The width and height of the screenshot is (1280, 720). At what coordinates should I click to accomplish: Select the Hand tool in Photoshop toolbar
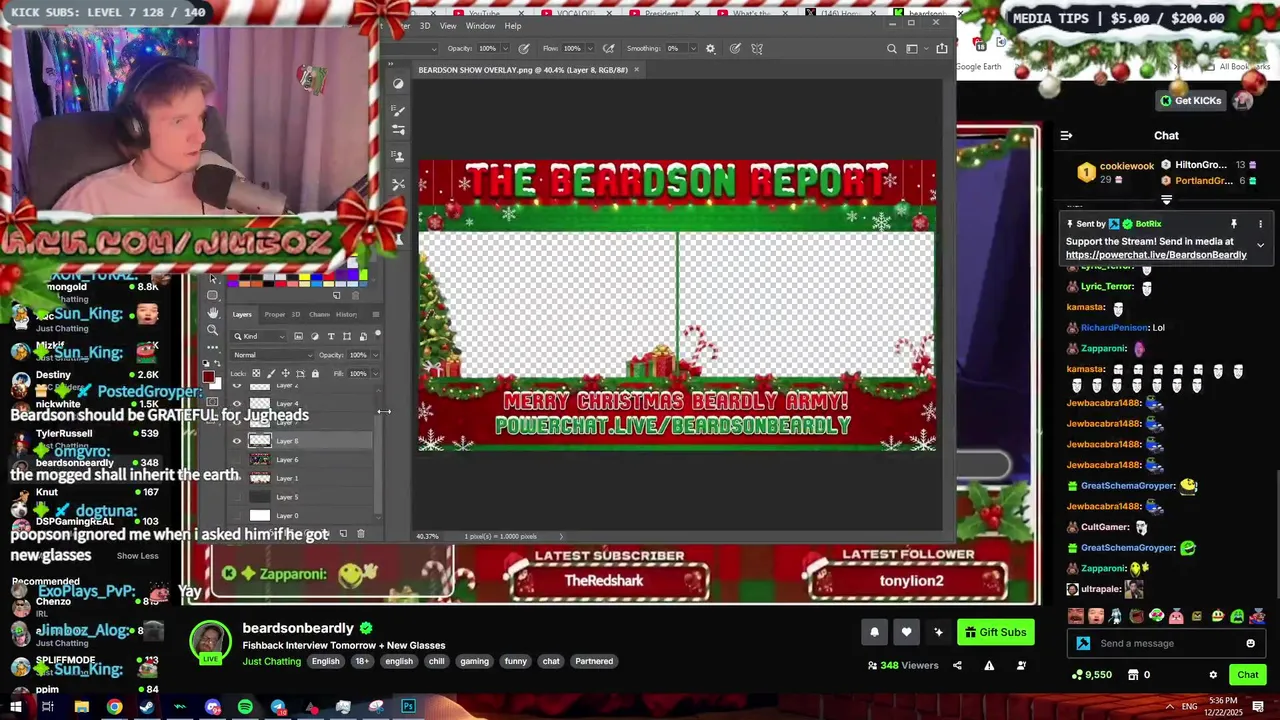pos(213,312)
